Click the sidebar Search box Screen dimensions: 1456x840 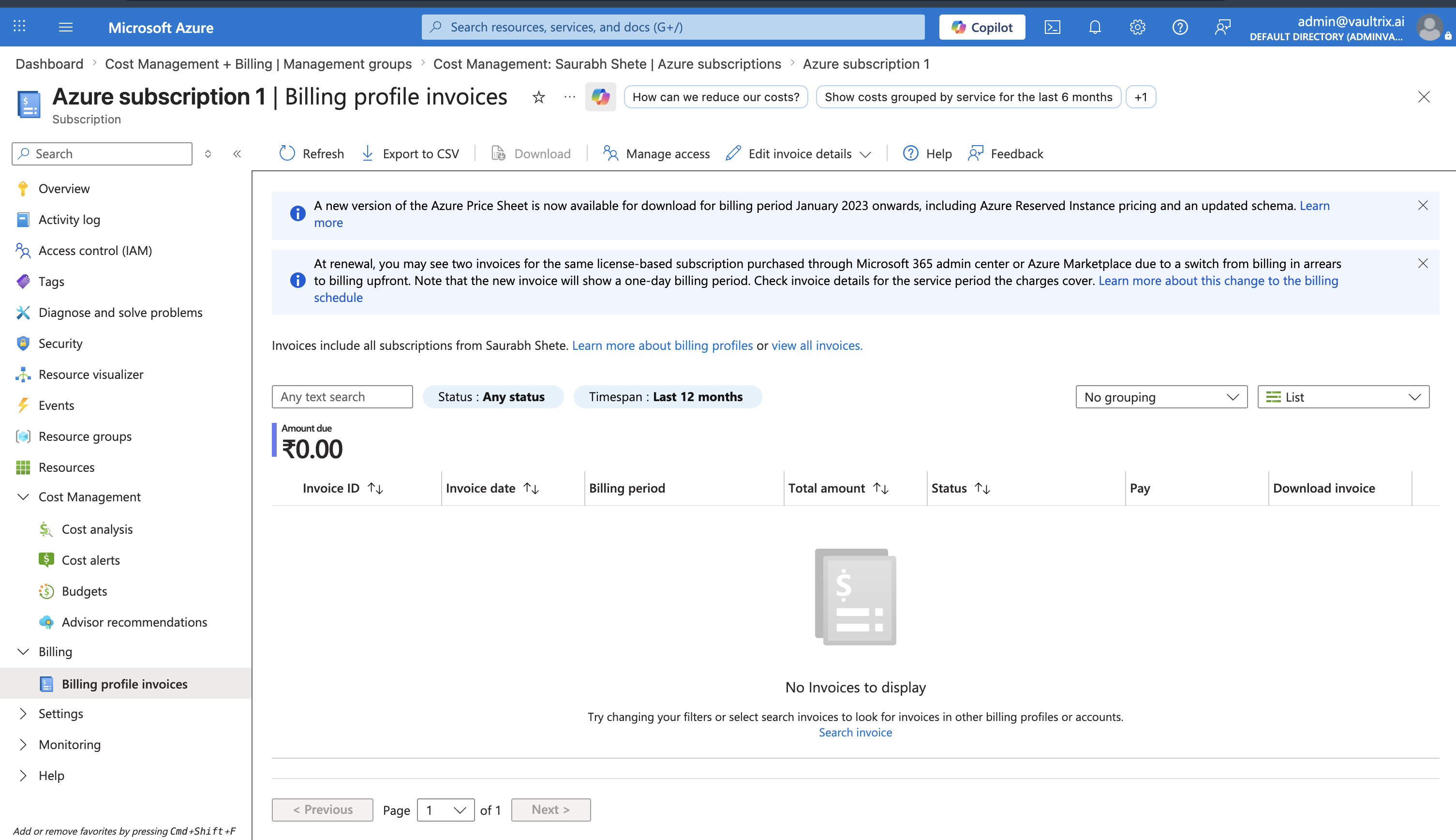(102, 153)
